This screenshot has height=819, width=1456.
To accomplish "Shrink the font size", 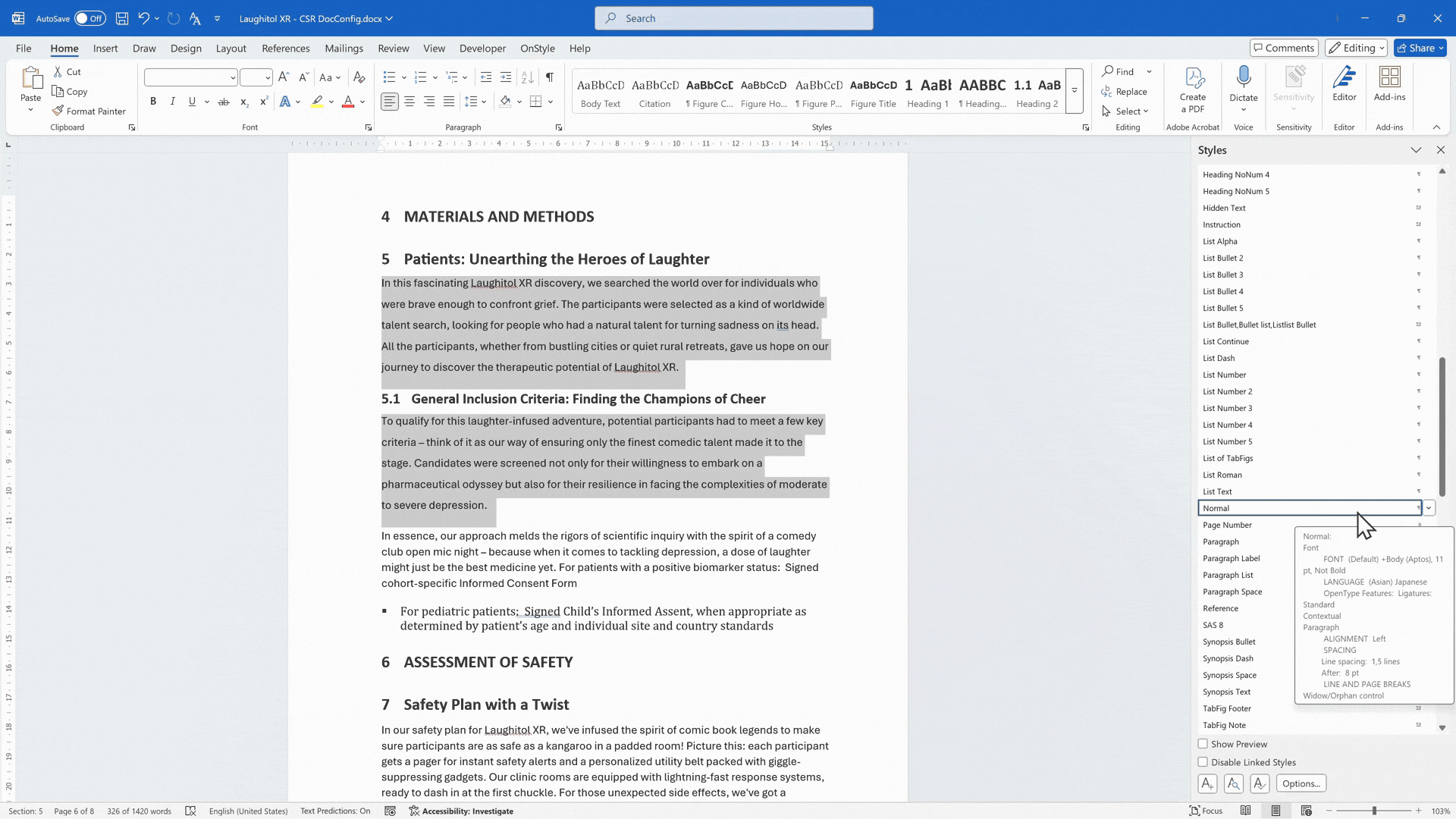I will click(x=303, y=77).
